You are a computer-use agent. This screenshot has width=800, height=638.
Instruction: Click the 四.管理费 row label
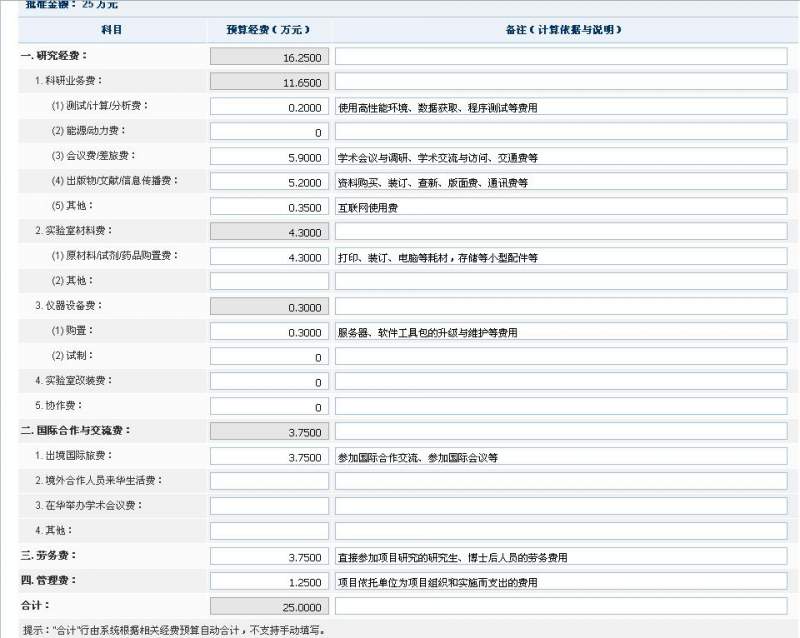(48, 580)
